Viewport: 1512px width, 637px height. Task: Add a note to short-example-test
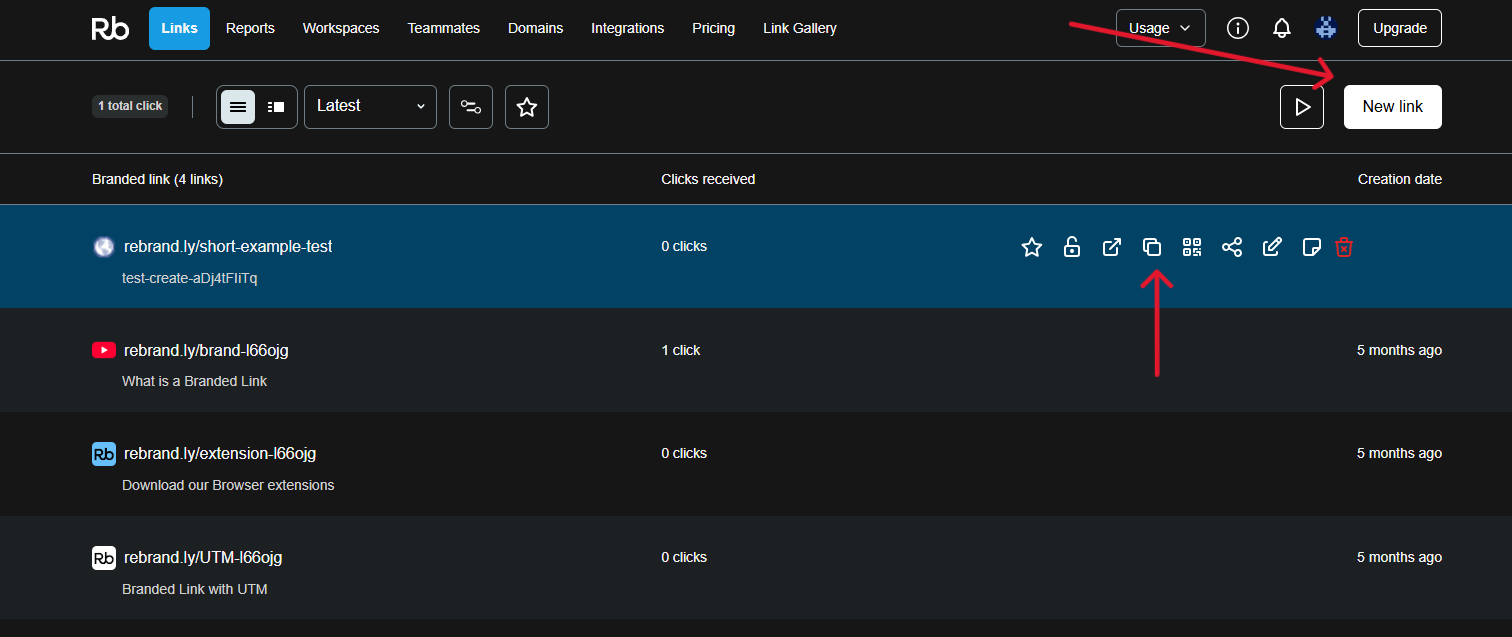pos(1311,247)
